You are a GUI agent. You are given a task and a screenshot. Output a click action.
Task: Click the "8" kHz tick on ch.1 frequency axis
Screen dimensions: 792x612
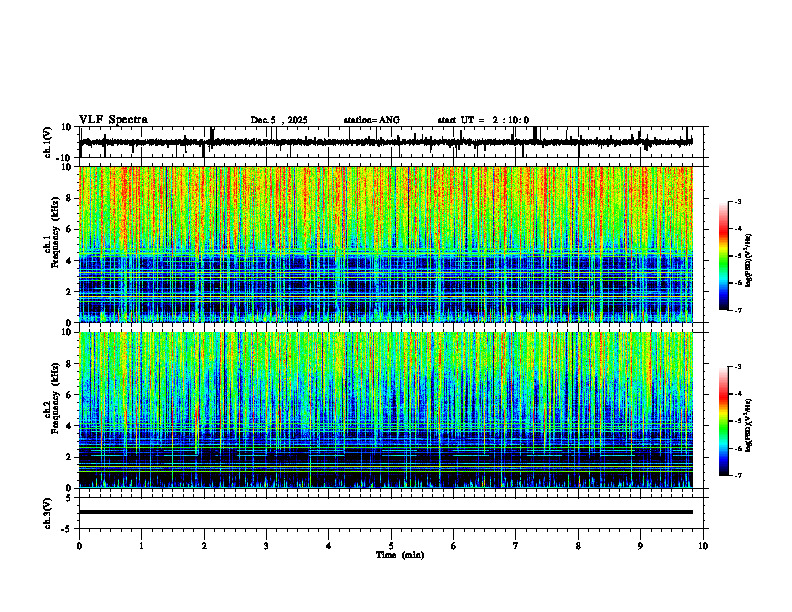pos(70,198)
